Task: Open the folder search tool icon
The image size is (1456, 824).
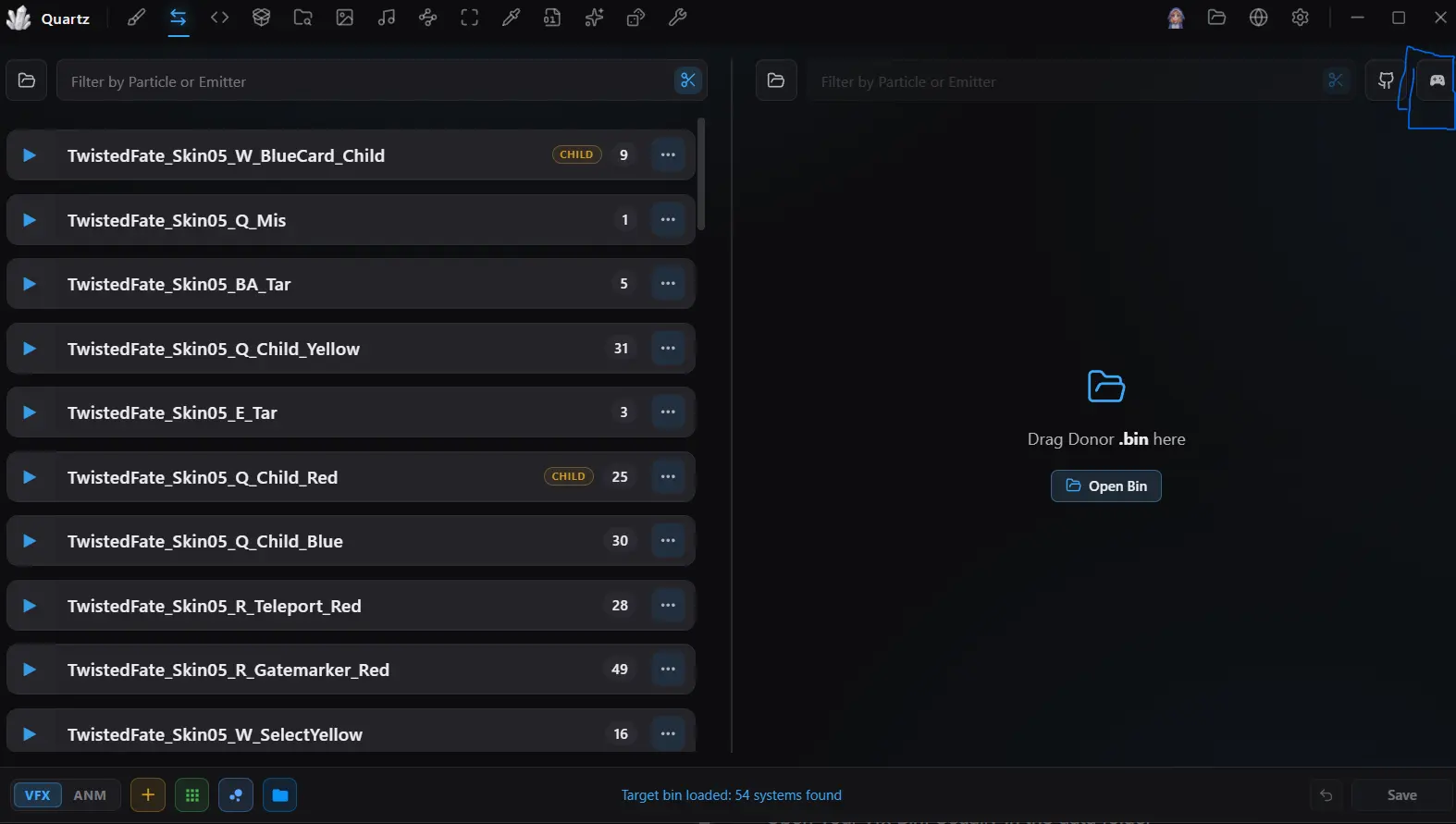Action: tap(302, 18)
